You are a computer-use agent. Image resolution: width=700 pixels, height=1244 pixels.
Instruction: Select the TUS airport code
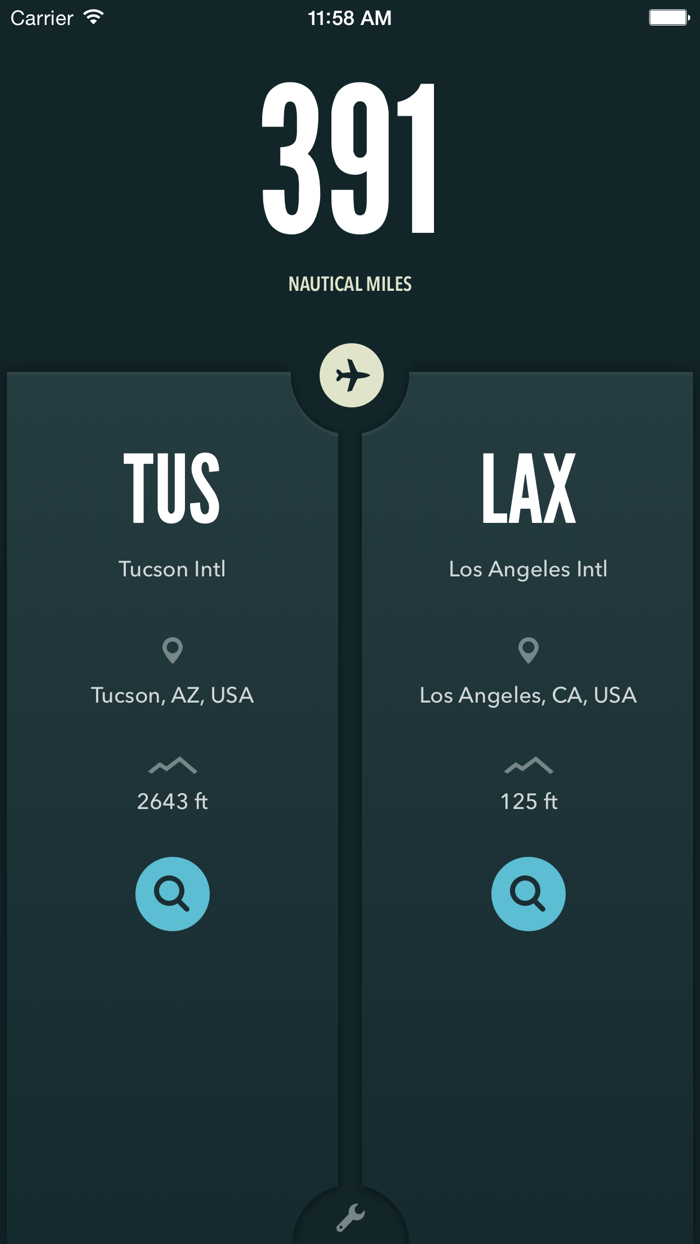tap(172, 489)
